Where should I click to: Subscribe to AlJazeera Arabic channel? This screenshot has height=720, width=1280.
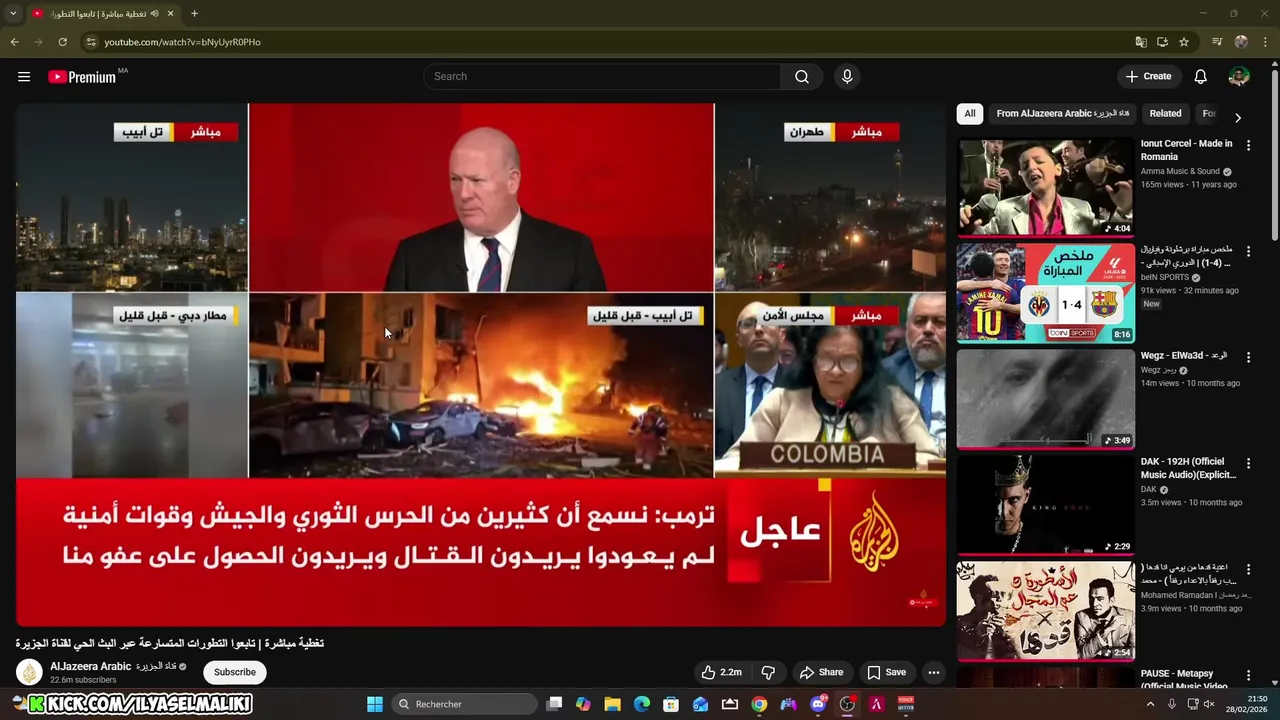(x=235, y=672)
